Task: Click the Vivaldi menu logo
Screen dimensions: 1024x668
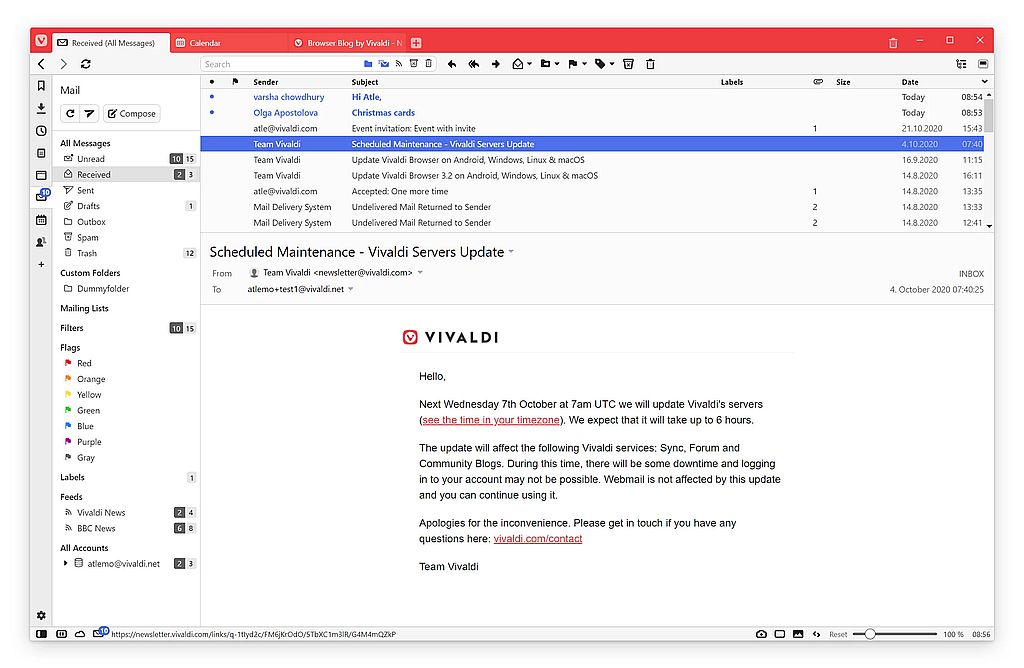Action: pos(41,40)
